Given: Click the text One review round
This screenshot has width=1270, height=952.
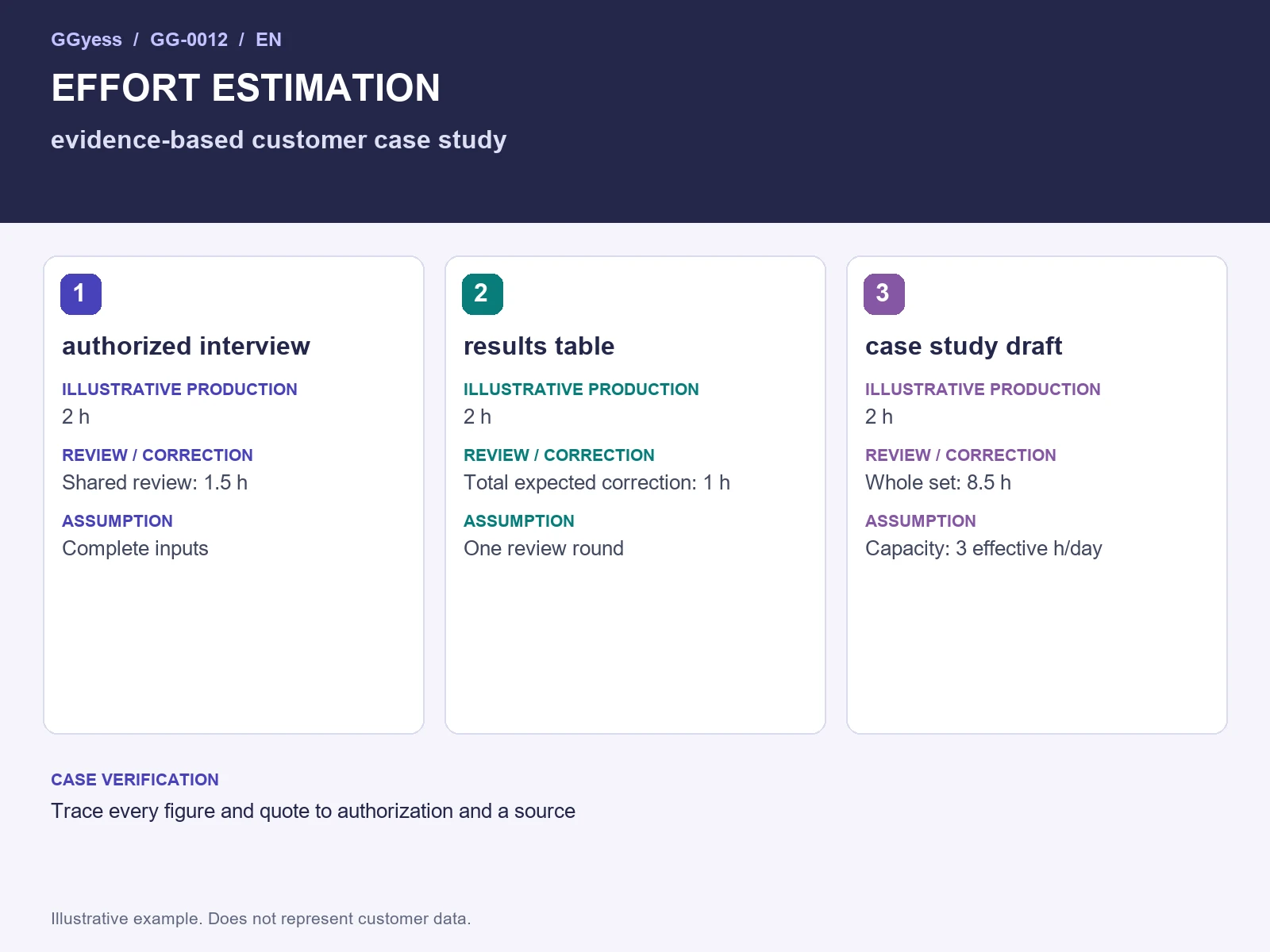Looking at the screenshot, I should coord(544,548).
